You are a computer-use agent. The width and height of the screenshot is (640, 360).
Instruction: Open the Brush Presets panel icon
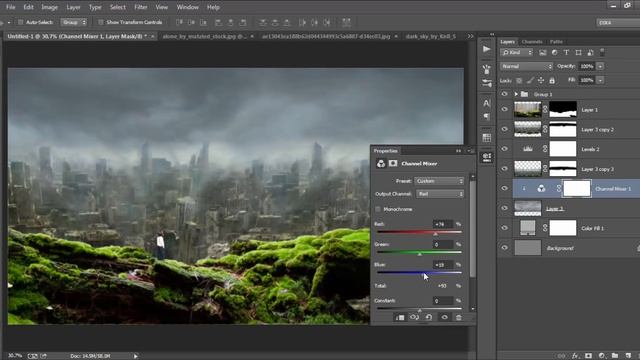coord(487,70)
